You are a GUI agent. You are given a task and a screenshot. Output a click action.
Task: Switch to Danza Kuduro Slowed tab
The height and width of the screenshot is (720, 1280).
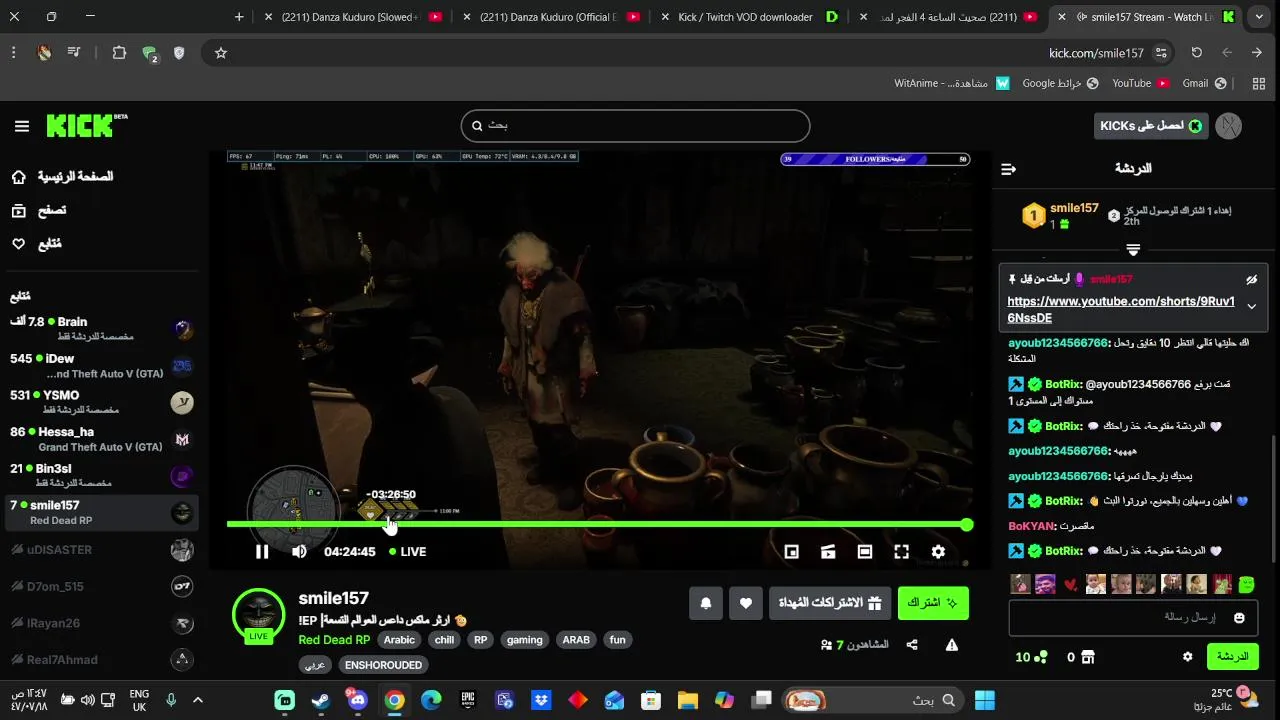352,17
